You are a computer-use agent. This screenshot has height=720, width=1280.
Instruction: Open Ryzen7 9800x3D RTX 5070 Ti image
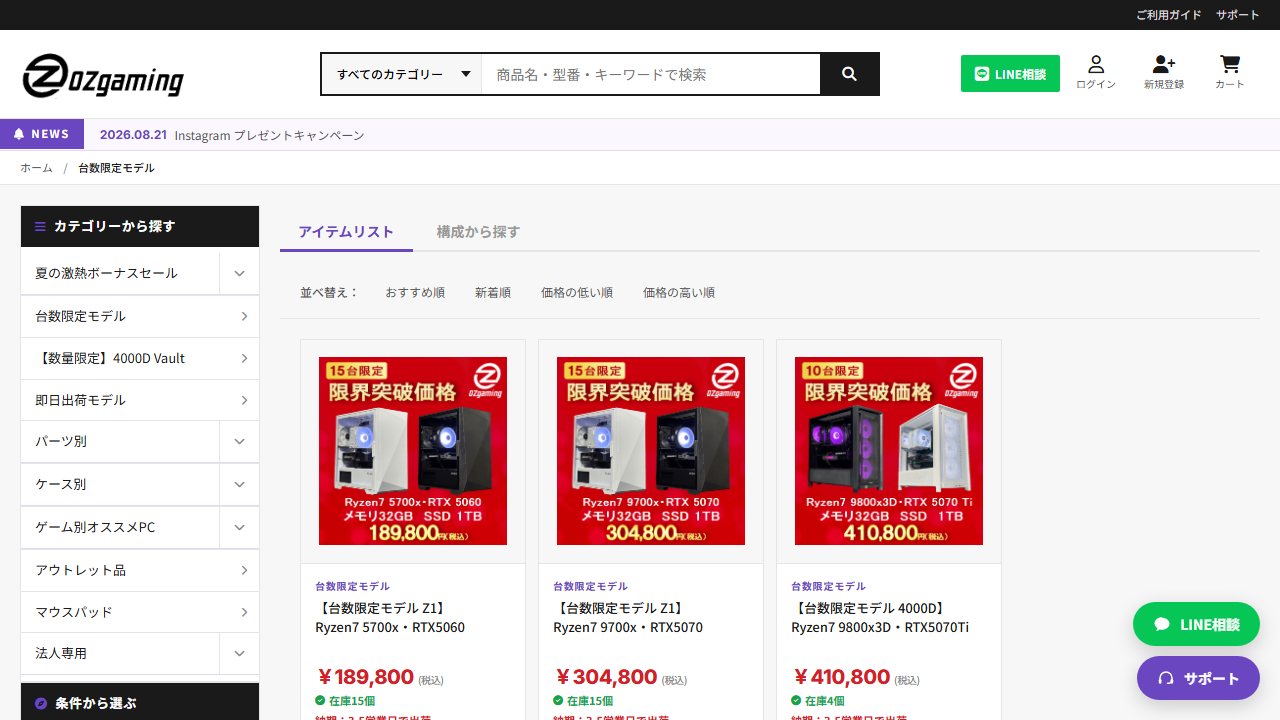tap(889, 451)
